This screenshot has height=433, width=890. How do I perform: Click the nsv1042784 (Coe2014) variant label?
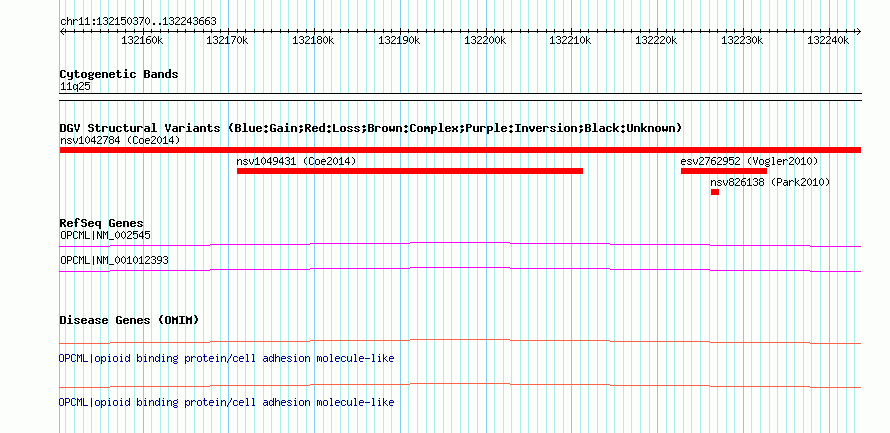pos(120,140)
